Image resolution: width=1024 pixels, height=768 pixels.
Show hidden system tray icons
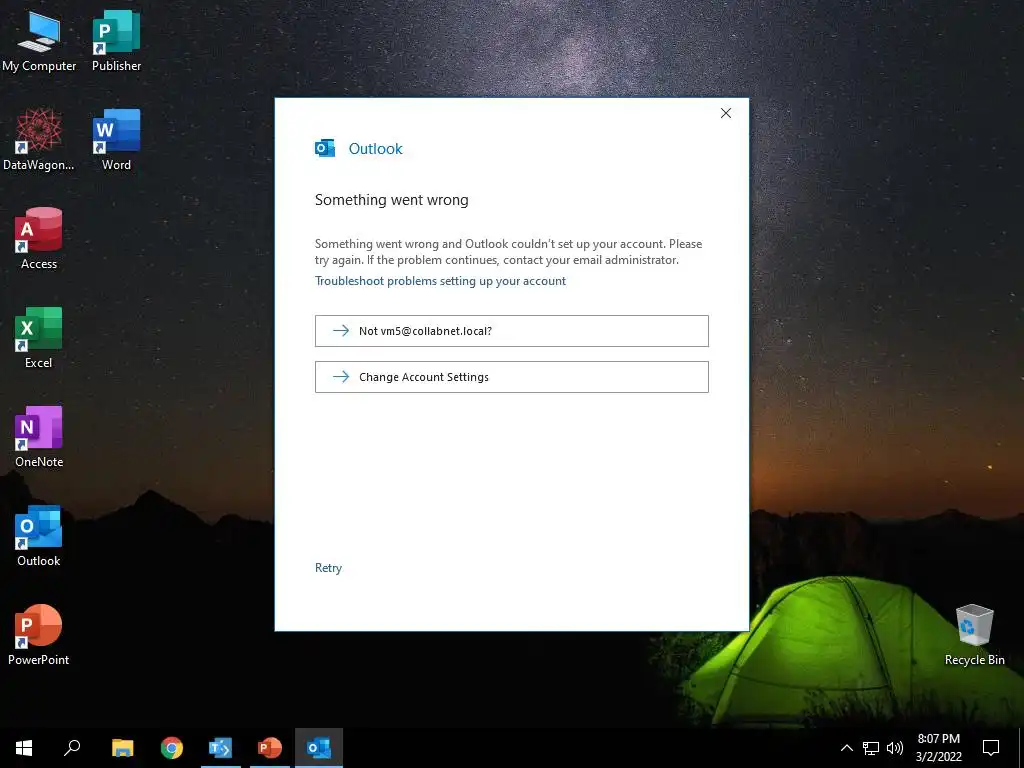click(846, 748)
